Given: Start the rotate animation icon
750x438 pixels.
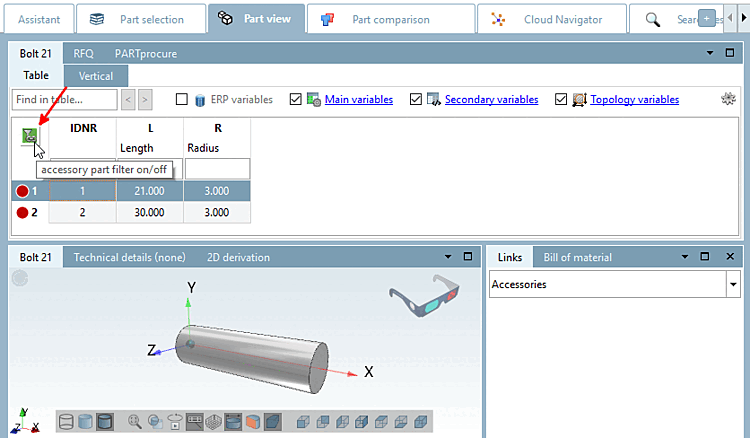Looking at the screenshot, I should pyautogui.click(x=175, y=422).
